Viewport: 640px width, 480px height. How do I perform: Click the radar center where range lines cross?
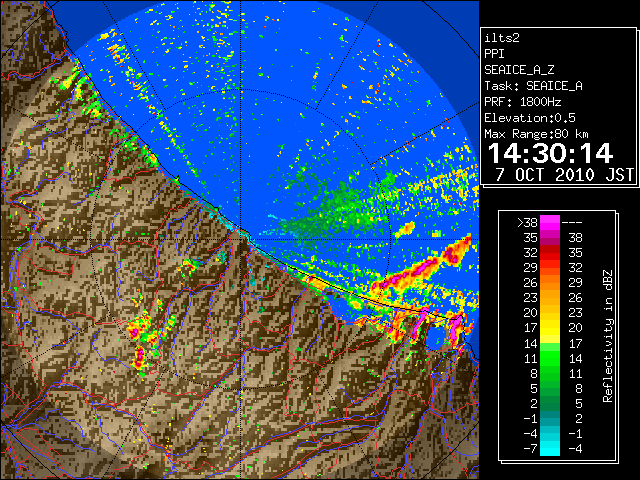click(241, 240)
